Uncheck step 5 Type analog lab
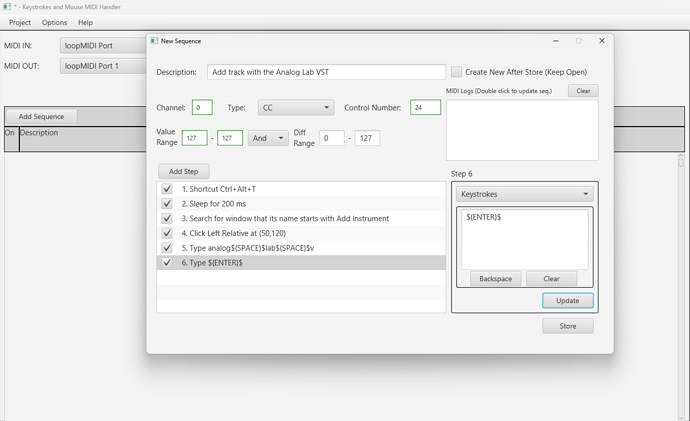The width and height of the screenshot is (690, 421). point(167,248)
